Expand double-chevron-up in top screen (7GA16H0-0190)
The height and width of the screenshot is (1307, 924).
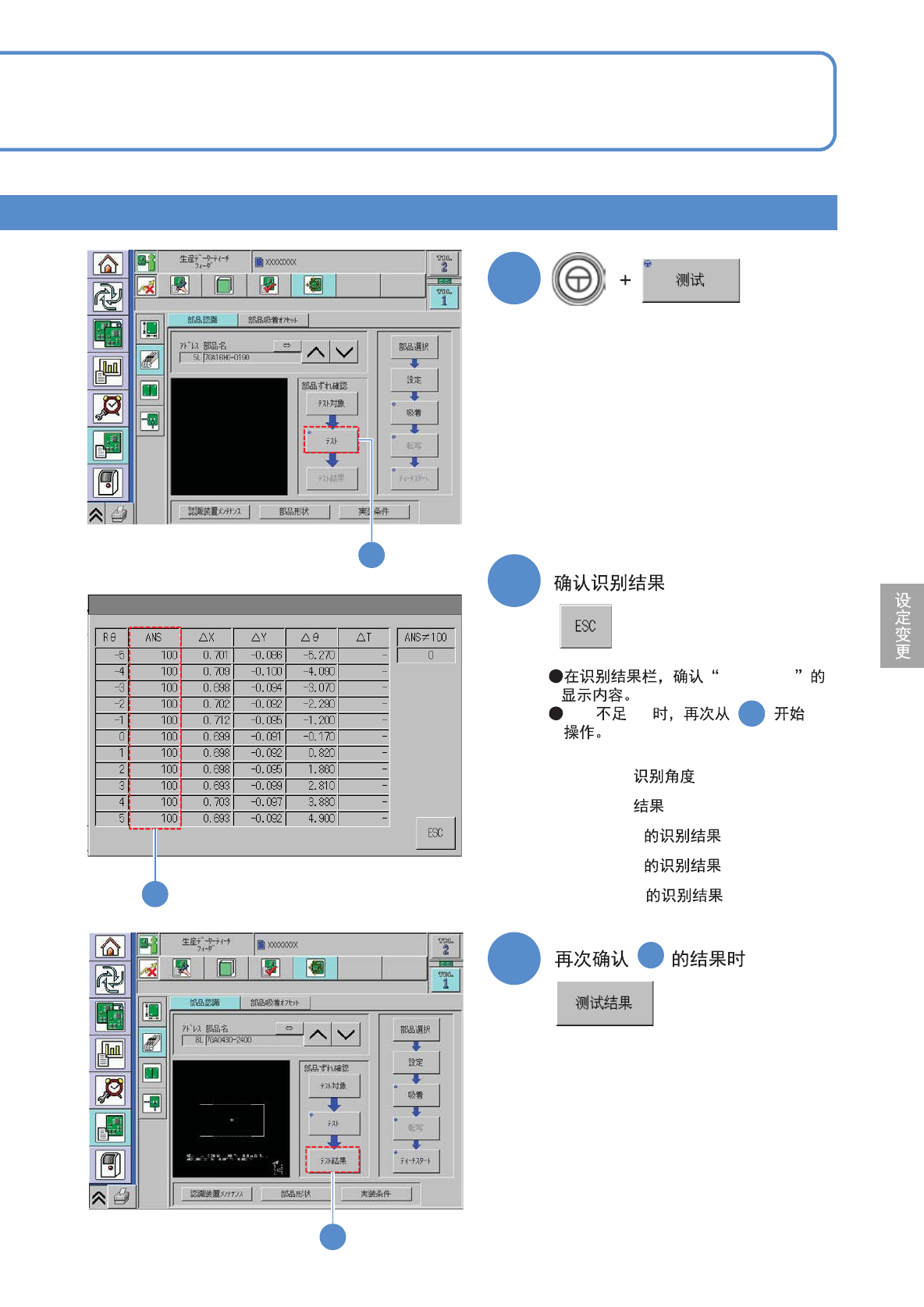point(97,514)
